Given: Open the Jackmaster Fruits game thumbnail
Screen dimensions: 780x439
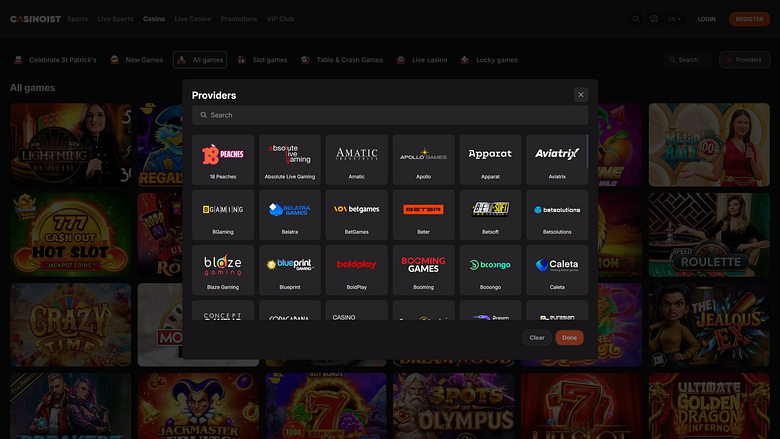Looking at the screenshot, I should coord(198,406).
